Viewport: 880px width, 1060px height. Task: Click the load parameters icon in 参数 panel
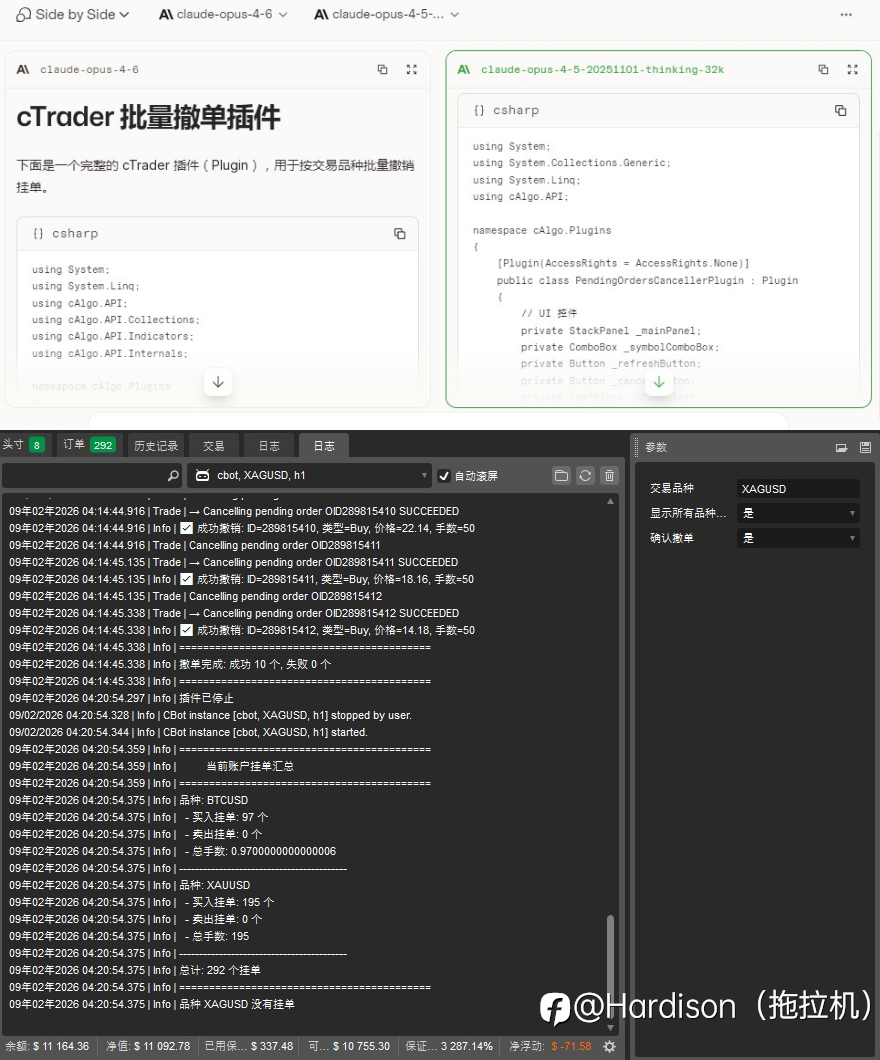coord(841,448)
